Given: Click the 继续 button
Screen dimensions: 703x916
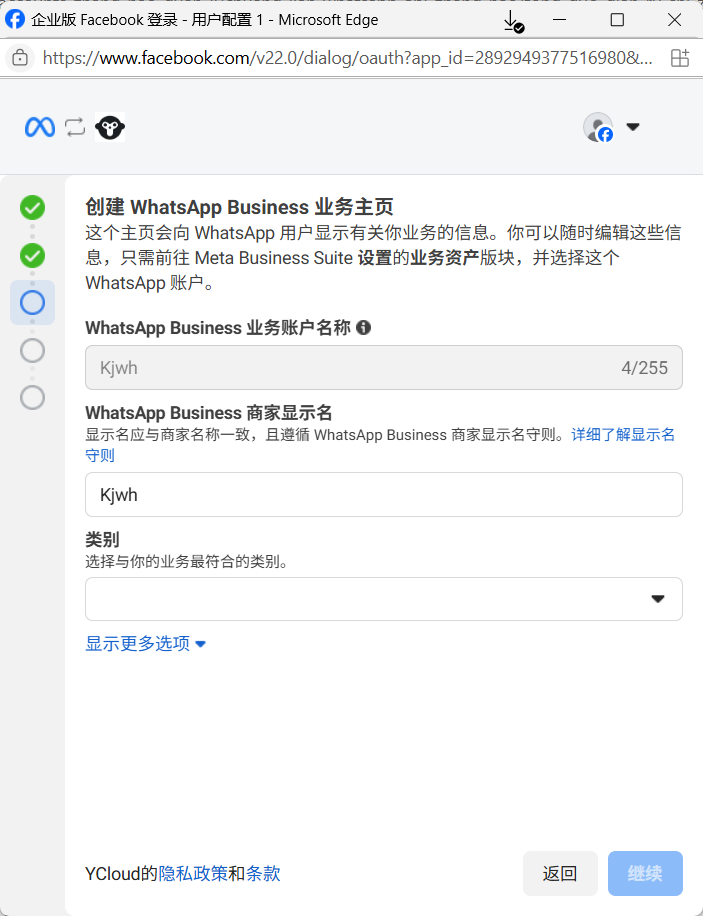Looking at the screenshot, I should pos(645,873).
